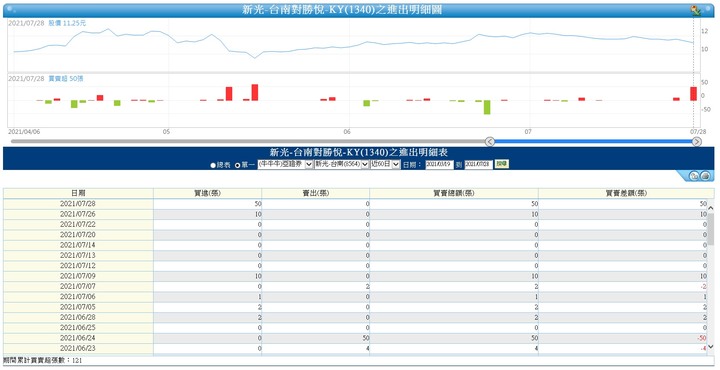Click the large red bar at 07/28 in chart
Viewport: 720px width, 370px height.
click(693, 94)
